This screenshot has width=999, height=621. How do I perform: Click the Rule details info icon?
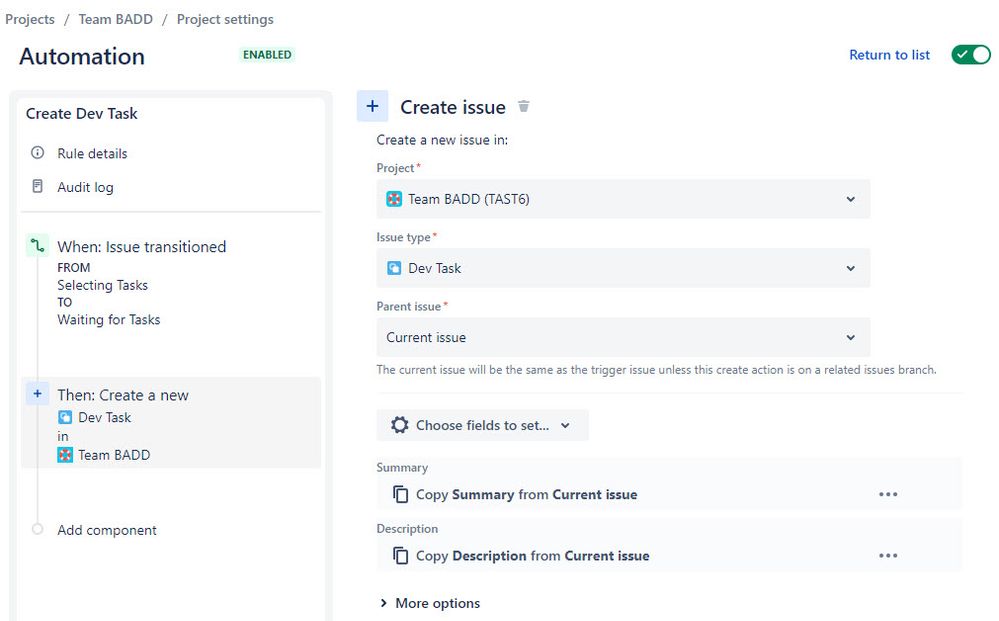pos(38,153)
